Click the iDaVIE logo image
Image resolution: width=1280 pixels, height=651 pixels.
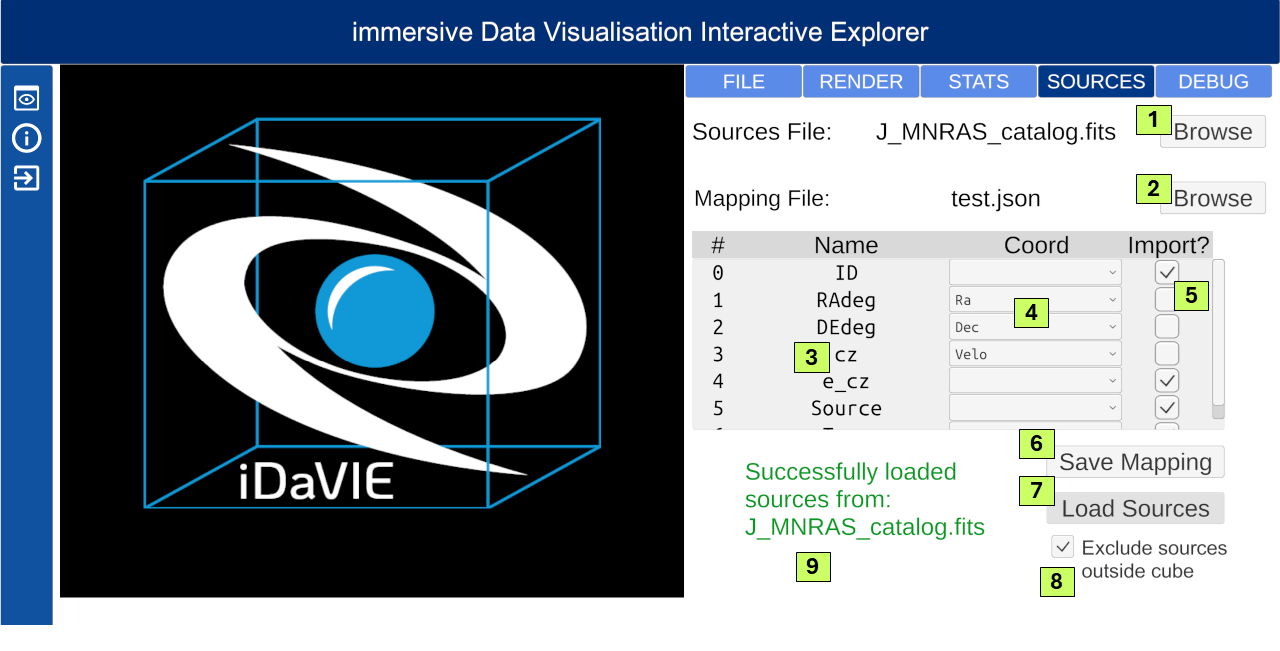[x=372, y=331]
